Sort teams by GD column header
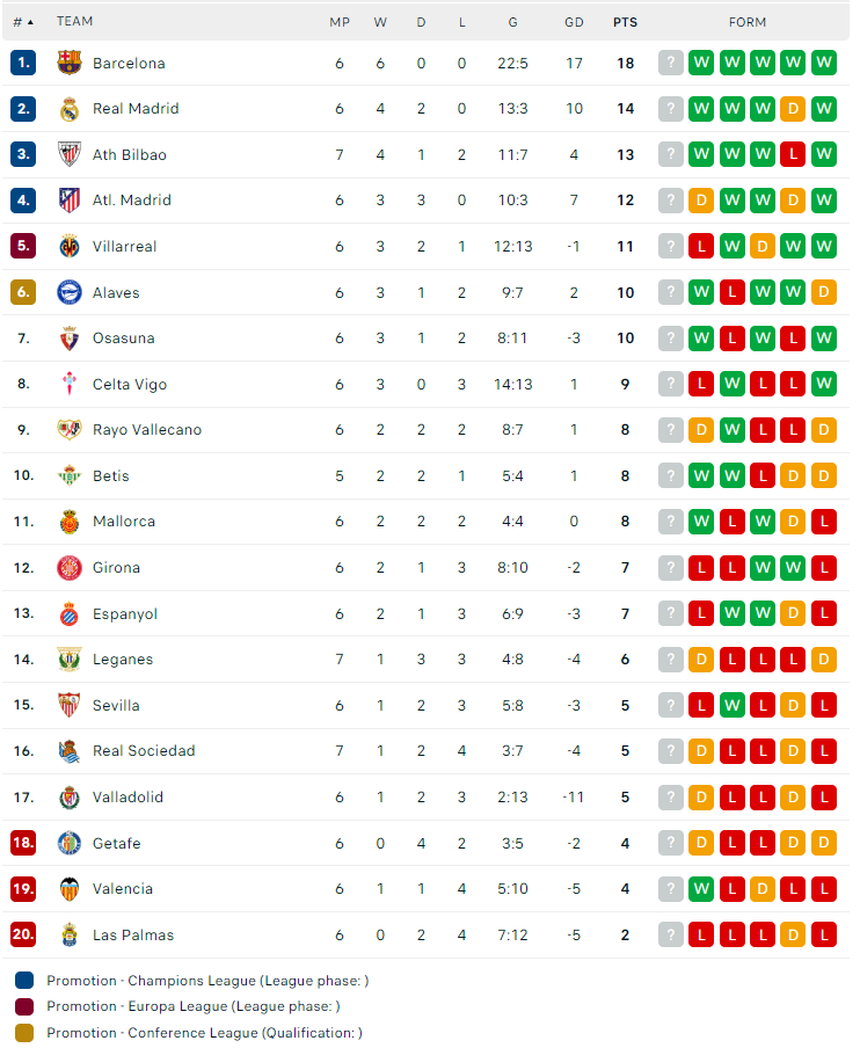The height and width of the screenshot is (1048, 860). pos(574,21)
